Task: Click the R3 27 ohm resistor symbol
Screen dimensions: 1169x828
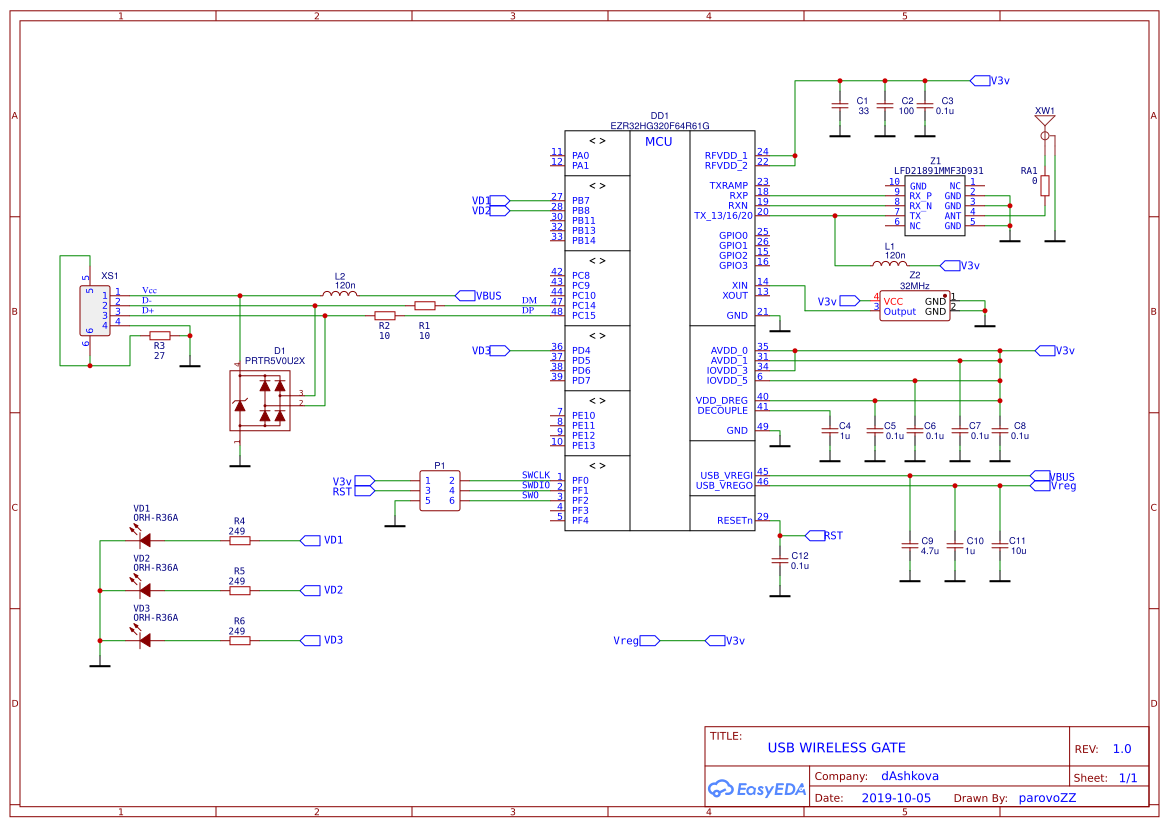Action: coord(160,336)
